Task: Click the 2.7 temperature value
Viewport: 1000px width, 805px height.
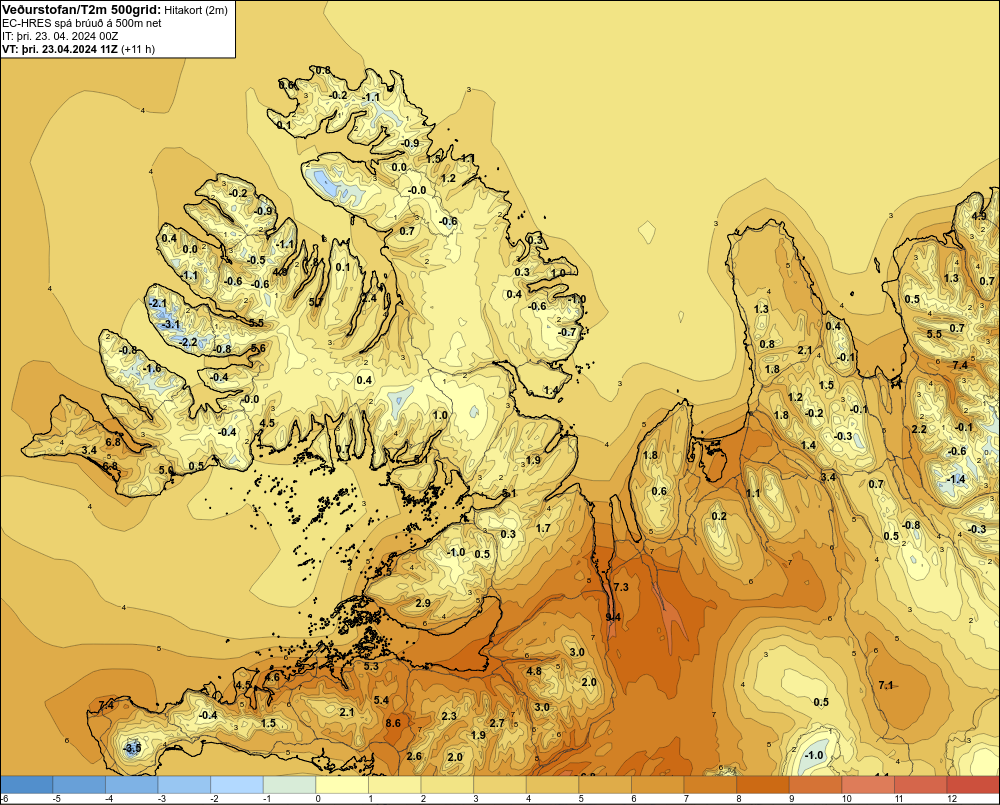Action: (497, 723)
